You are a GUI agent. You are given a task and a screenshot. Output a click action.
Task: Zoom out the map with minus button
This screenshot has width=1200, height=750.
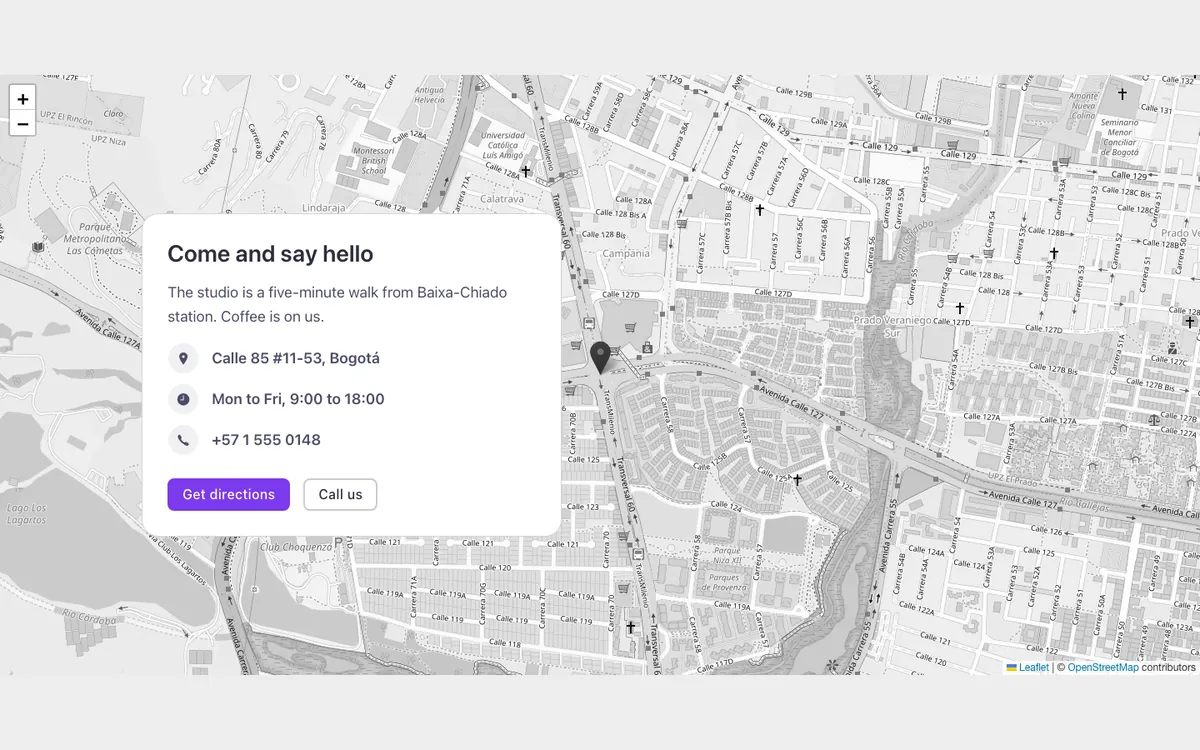(23, 124)
